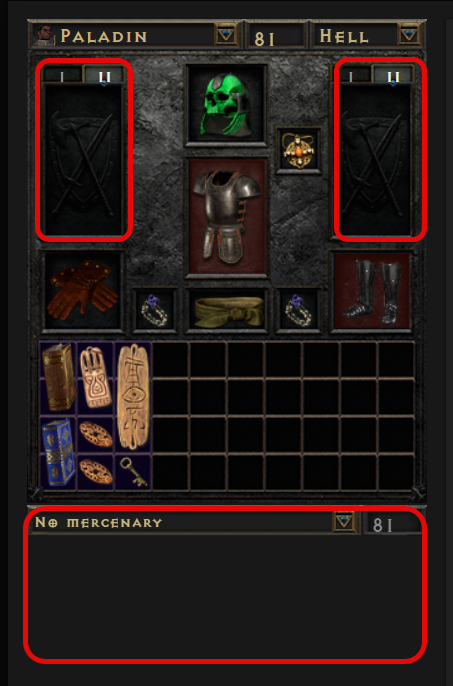Select the black greaves boots item
This screenshot has height=686, width=453.
[371, 290]
